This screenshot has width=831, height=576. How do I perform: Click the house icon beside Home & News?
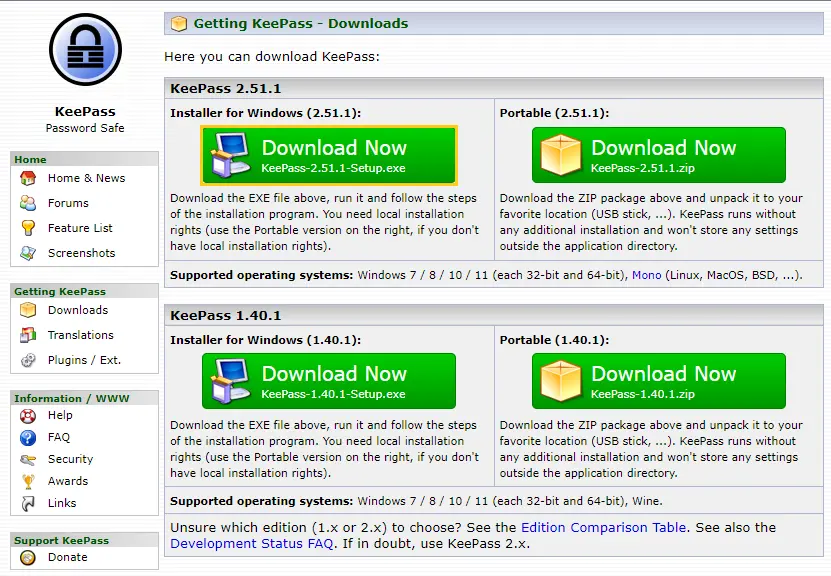(x=28, y=178)
